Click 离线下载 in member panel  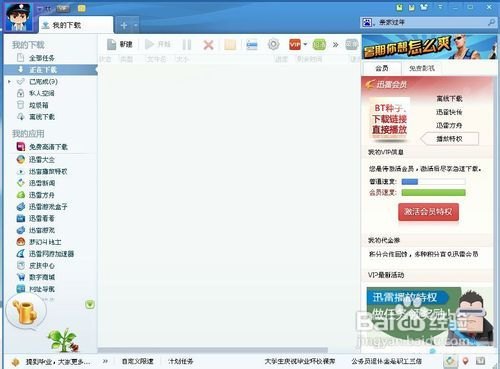(x=449, y=99)
